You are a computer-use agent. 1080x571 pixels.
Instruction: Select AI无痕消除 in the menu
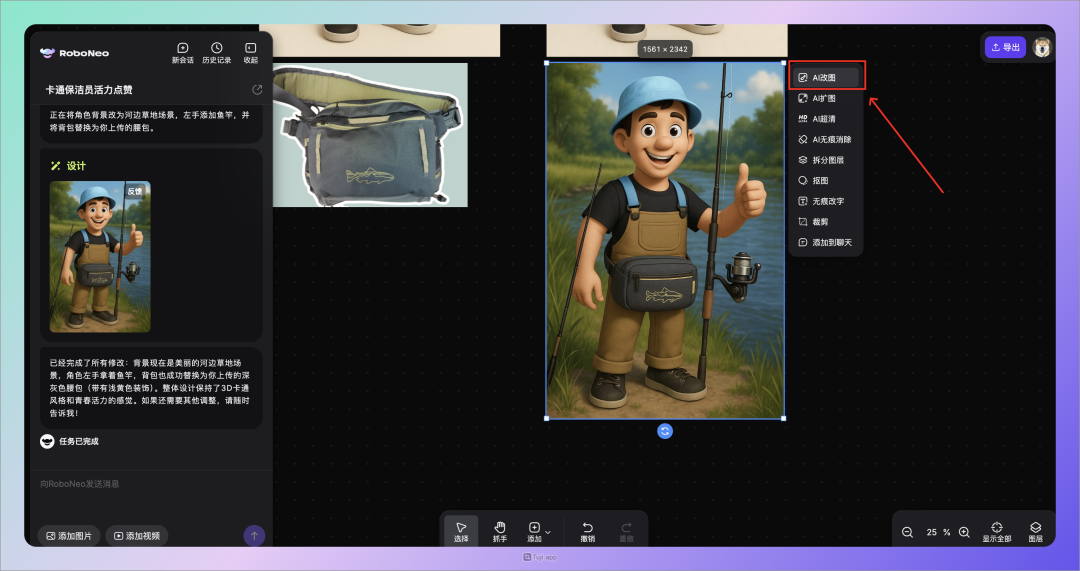pos(830,139)
